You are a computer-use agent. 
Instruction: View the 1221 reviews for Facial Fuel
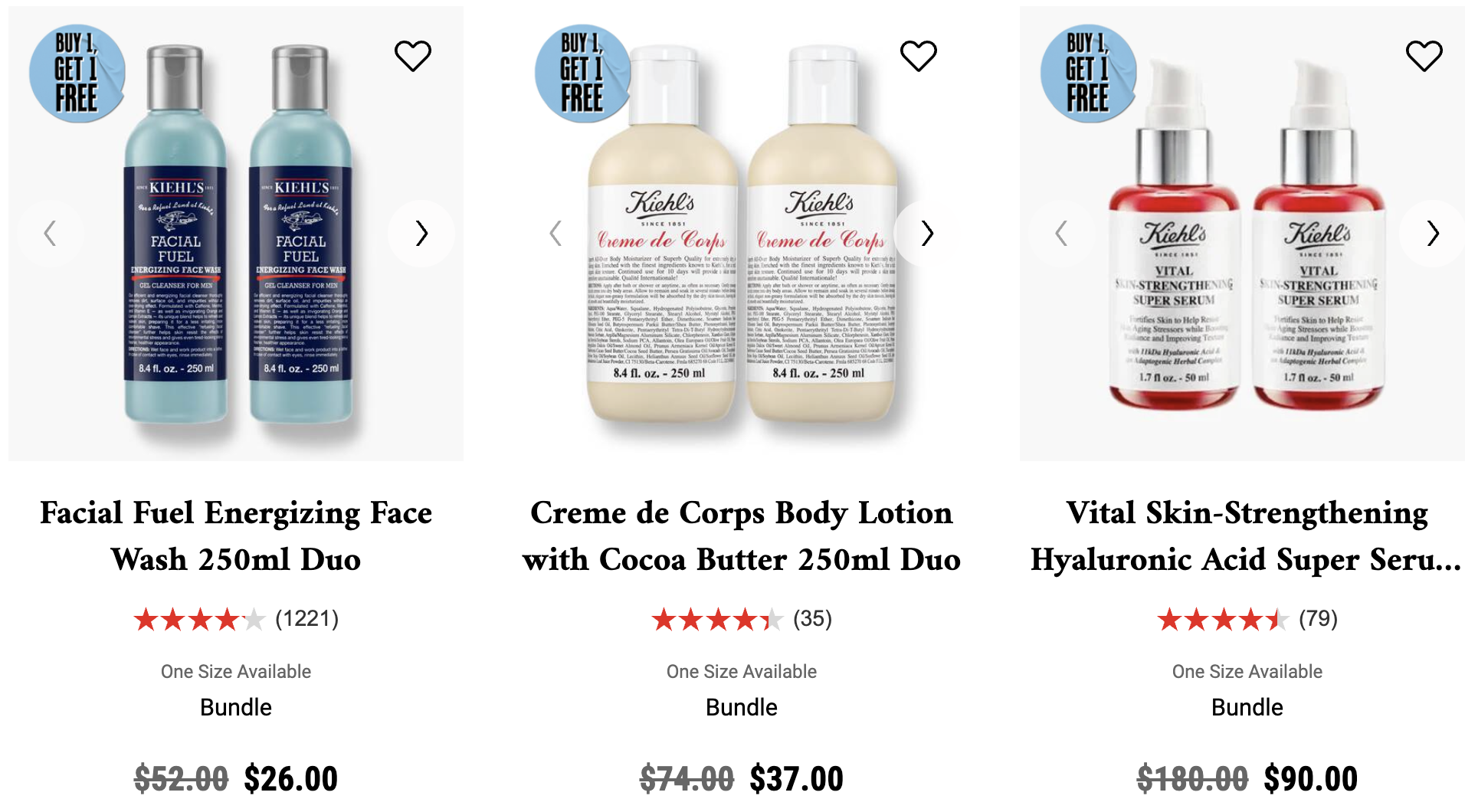(x=236, y=619)
